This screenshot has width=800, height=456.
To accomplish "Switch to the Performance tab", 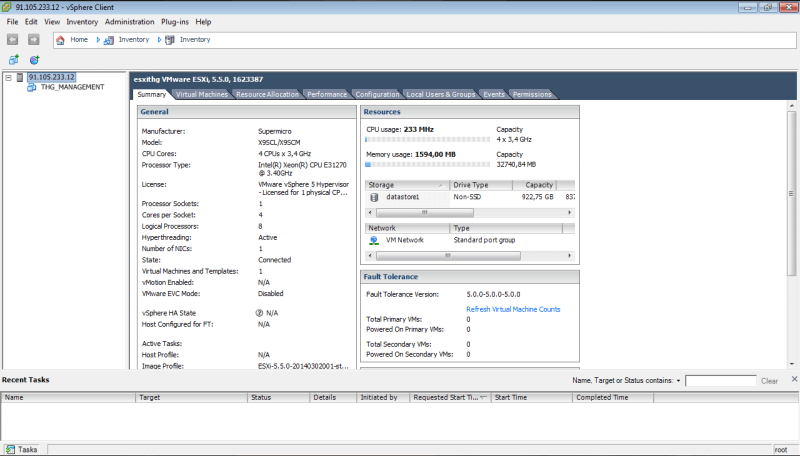I will (x=326, y=94).
